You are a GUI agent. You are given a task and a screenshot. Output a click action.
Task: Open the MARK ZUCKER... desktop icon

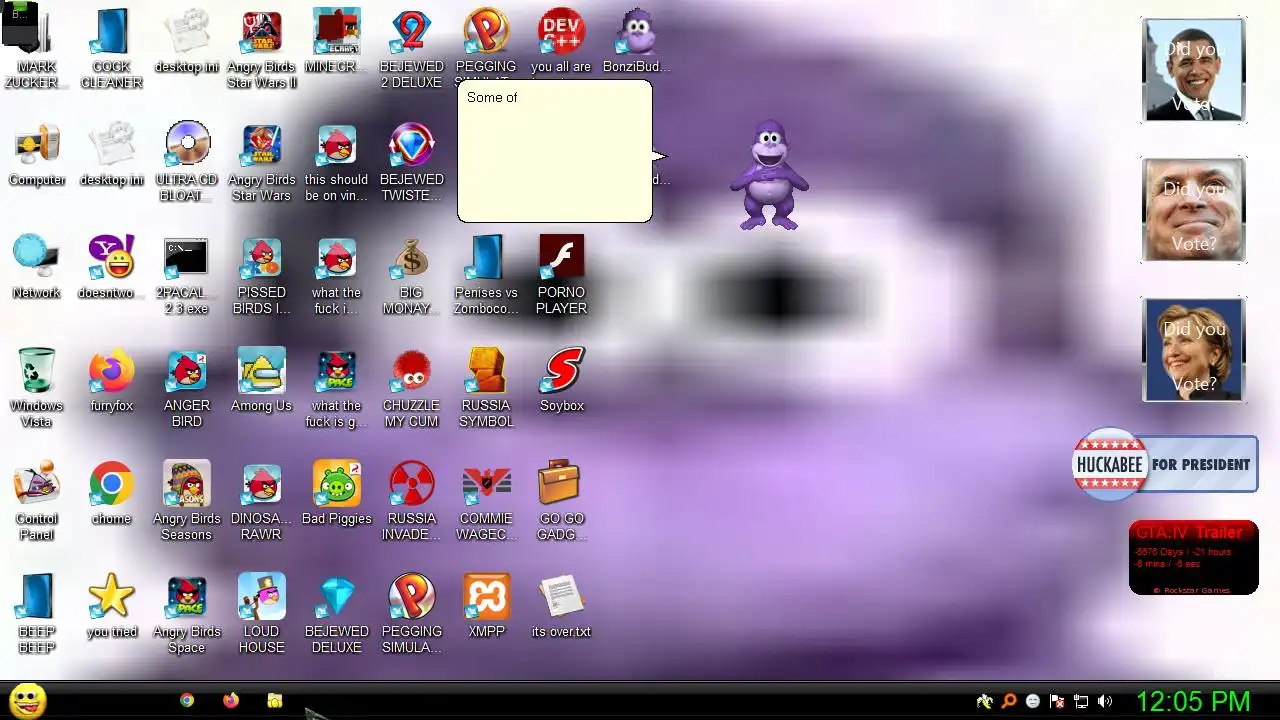tap(36, 48)
